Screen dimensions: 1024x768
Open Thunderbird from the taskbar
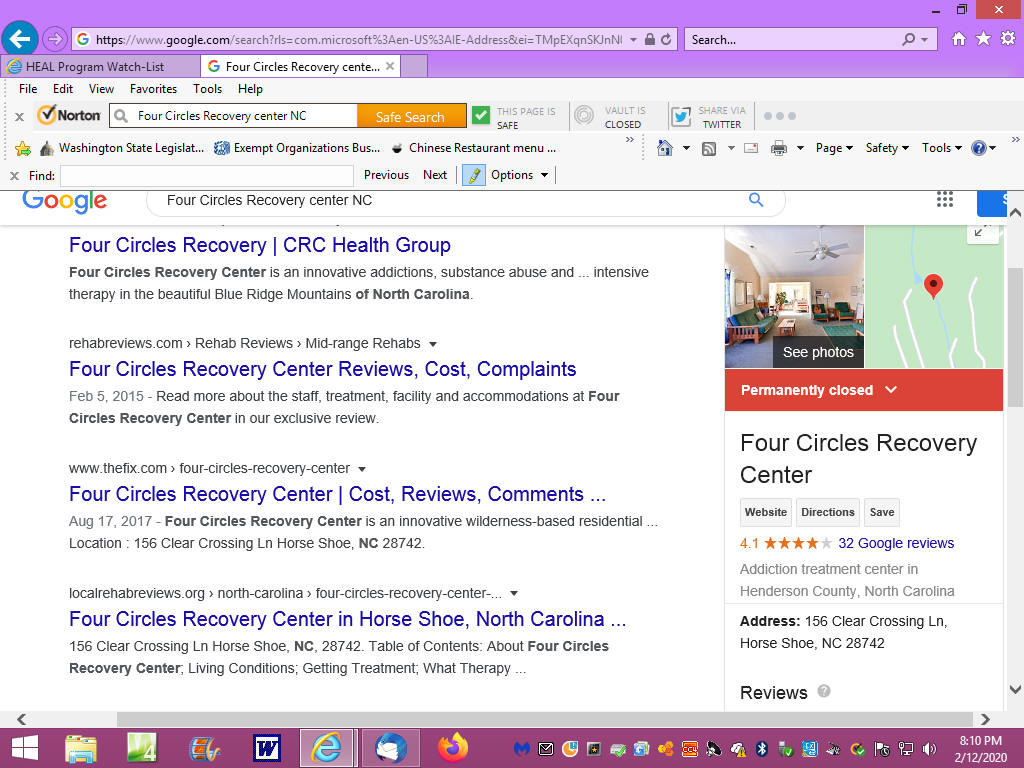pyautogui.click(x=391, y=748)
